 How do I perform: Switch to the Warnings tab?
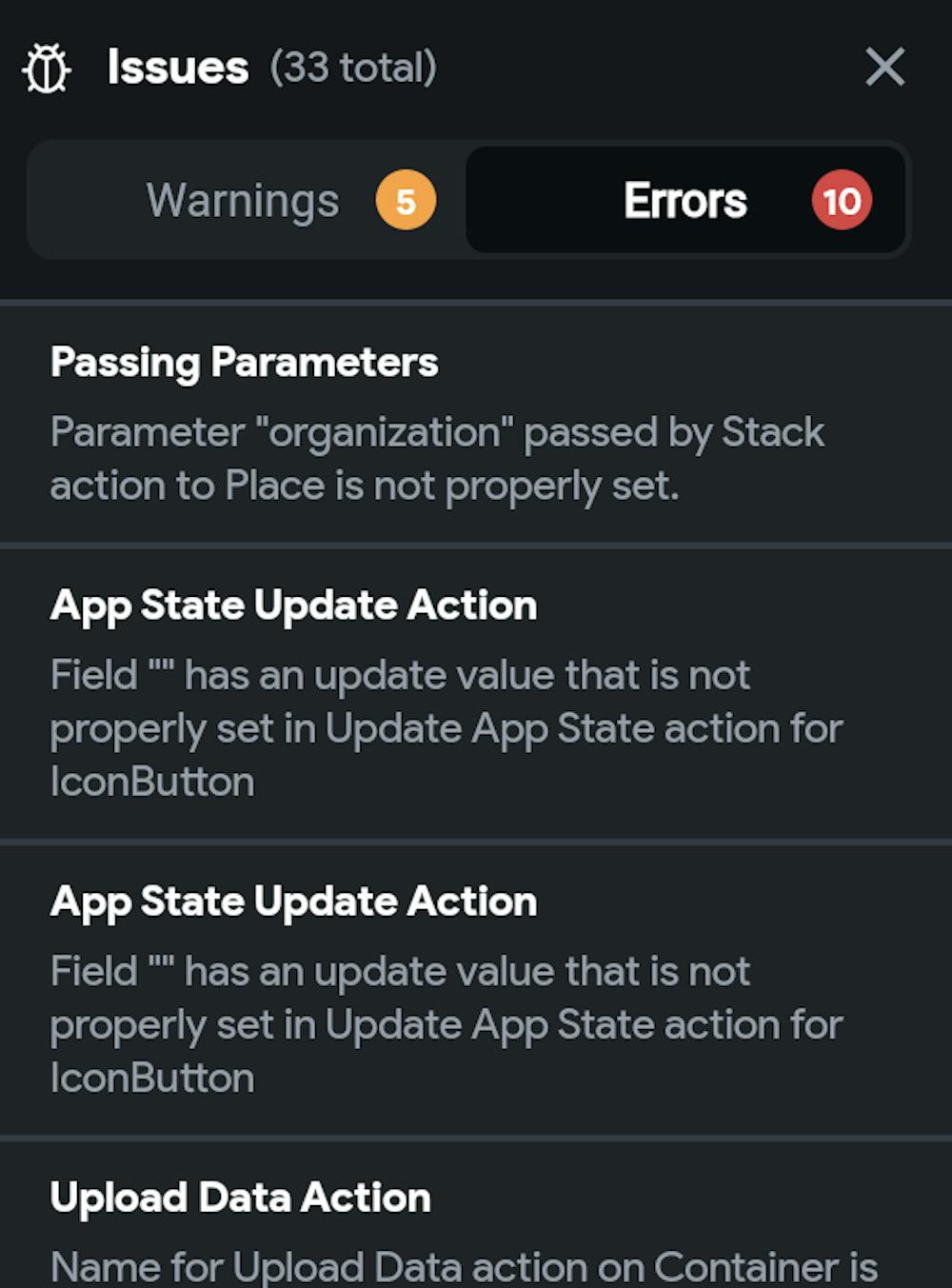click(243, 201)
